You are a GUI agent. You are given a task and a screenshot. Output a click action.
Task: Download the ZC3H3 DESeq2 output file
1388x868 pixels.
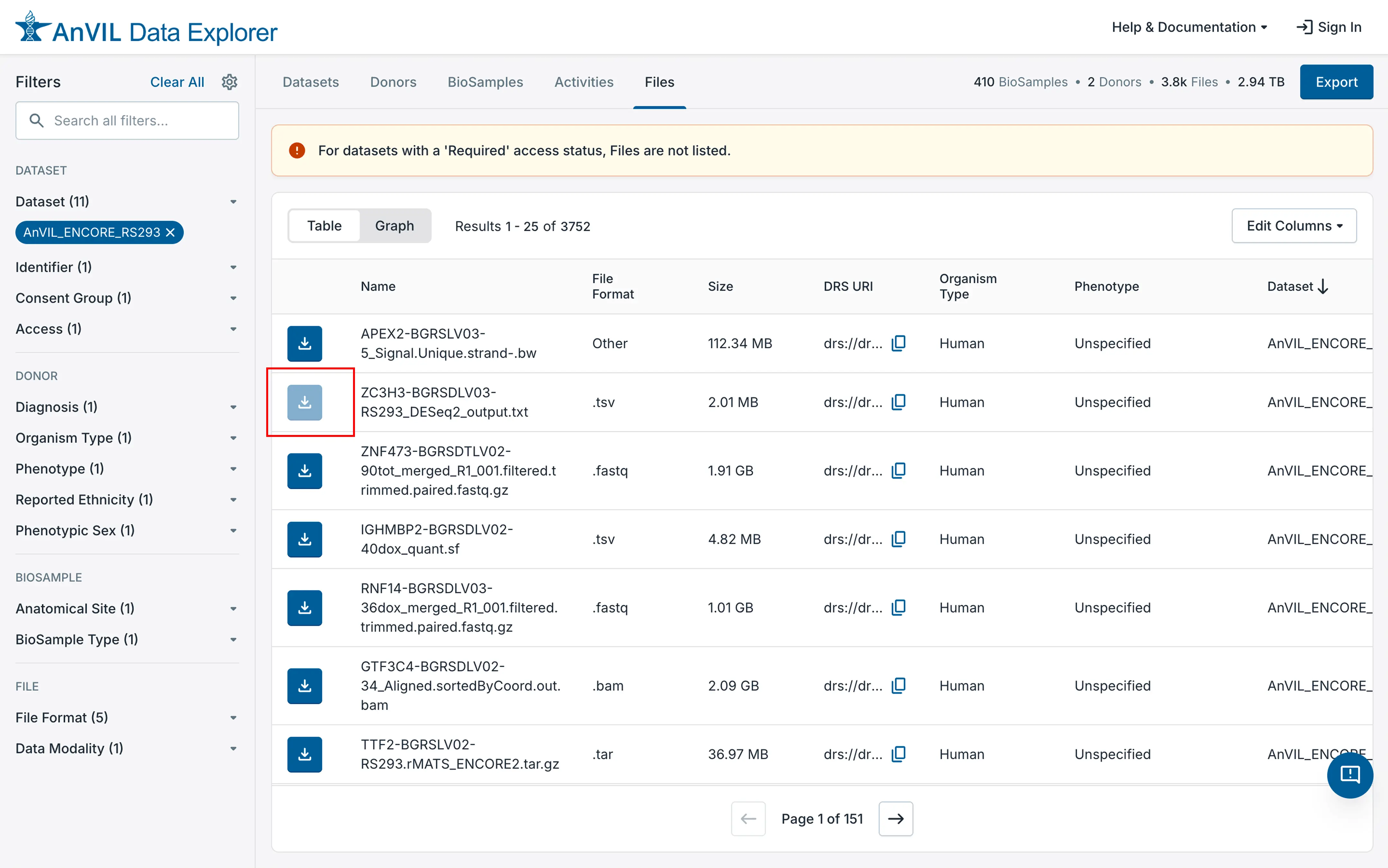click(x=304, y=402)
